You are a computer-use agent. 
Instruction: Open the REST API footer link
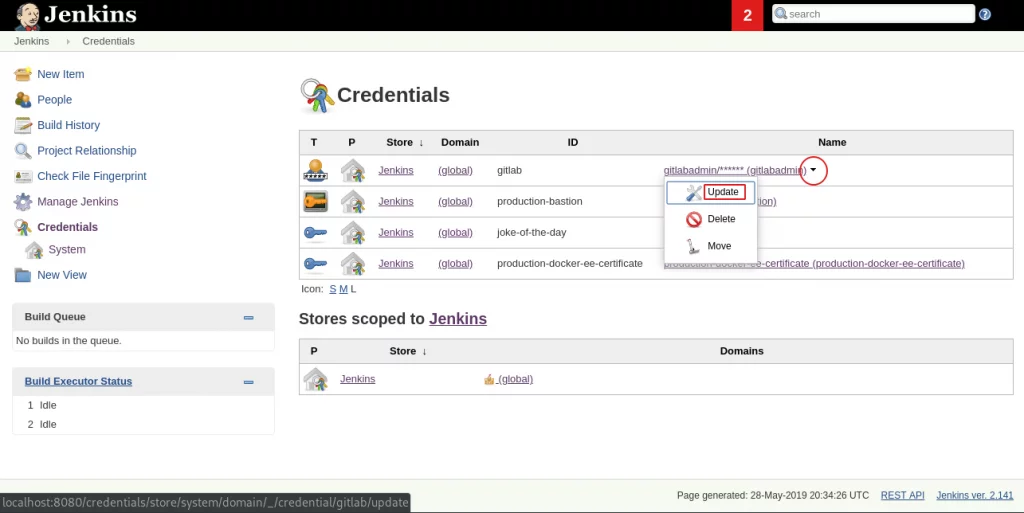point(903,495)
